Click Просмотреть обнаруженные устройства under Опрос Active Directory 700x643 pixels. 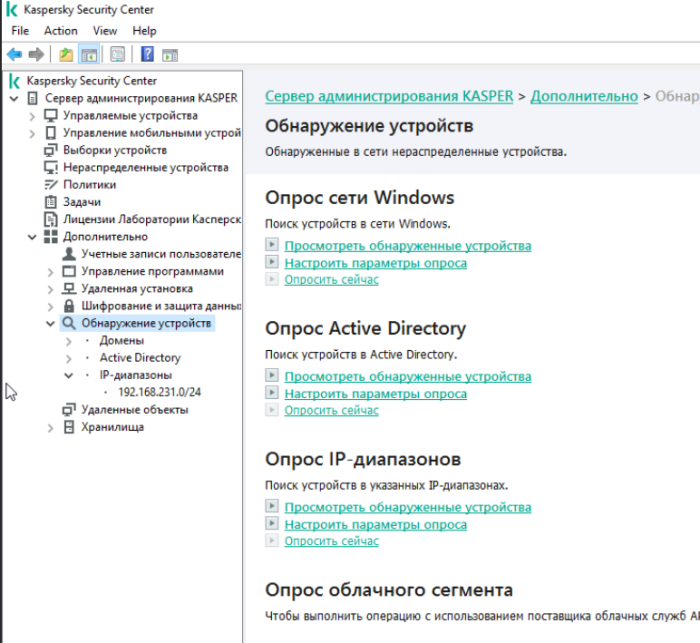(408, 377)
